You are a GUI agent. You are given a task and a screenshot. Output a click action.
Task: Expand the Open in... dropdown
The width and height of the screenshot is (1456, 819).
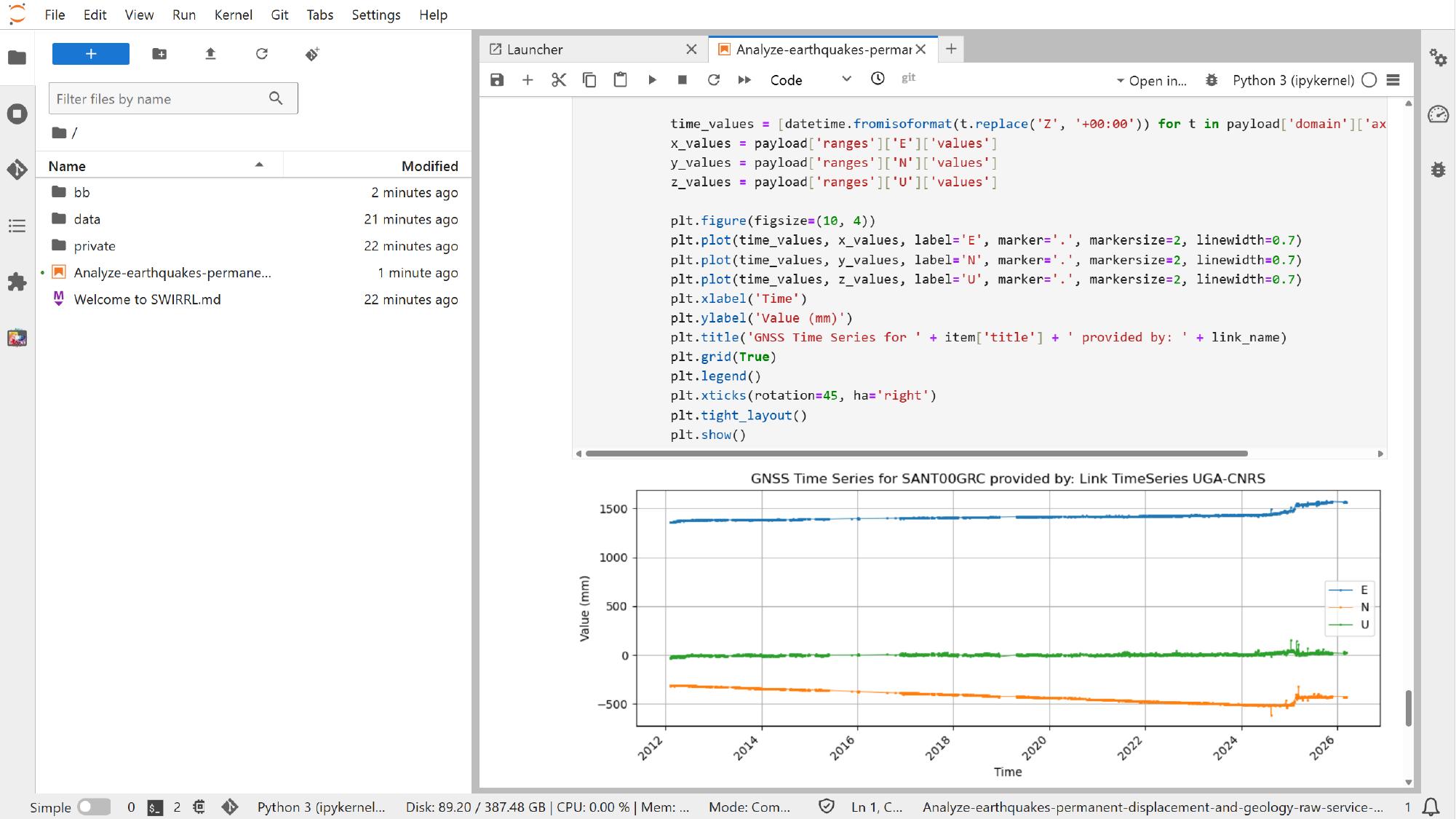1152,81
